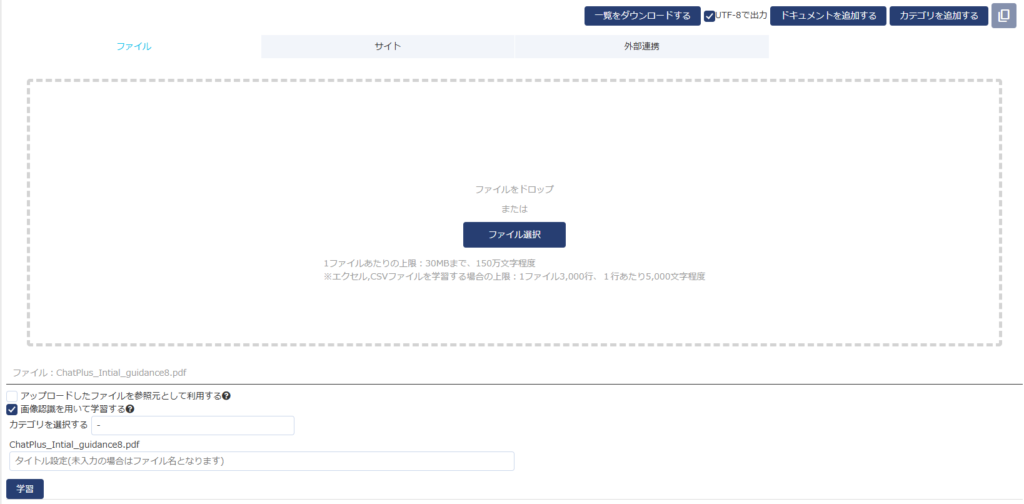Click the ChatPlus_Intial_guidance8.pdf name above title field
The height and width of the screenshot is (504, 1024).
point(74,444)
